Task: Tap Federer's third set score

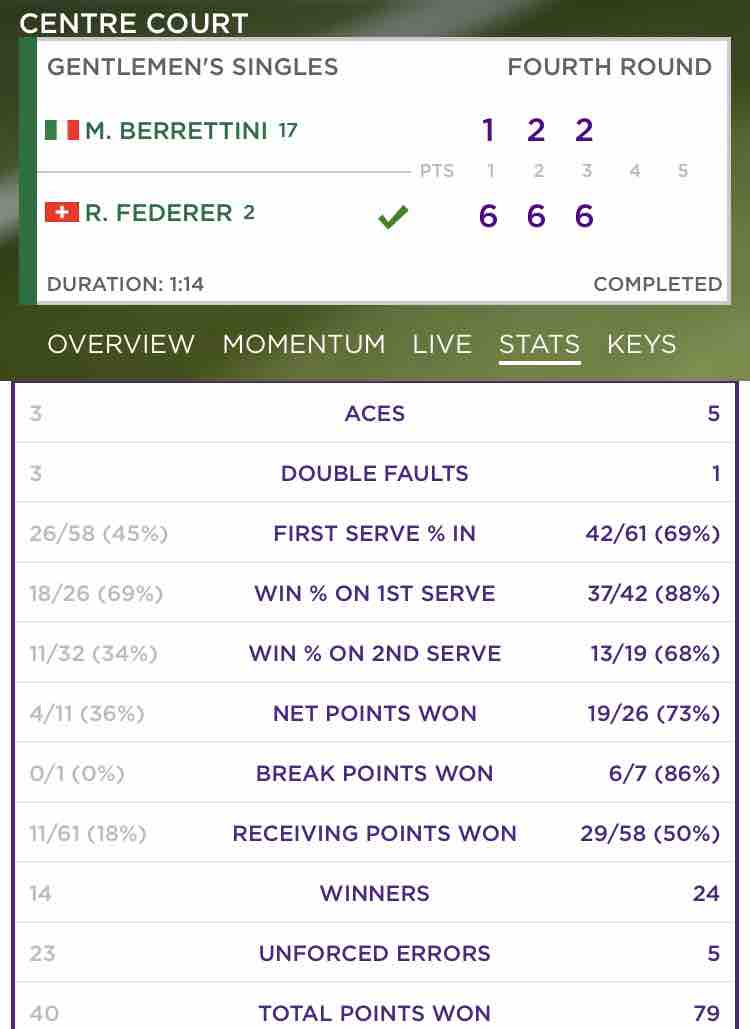Action: (584, 216)
